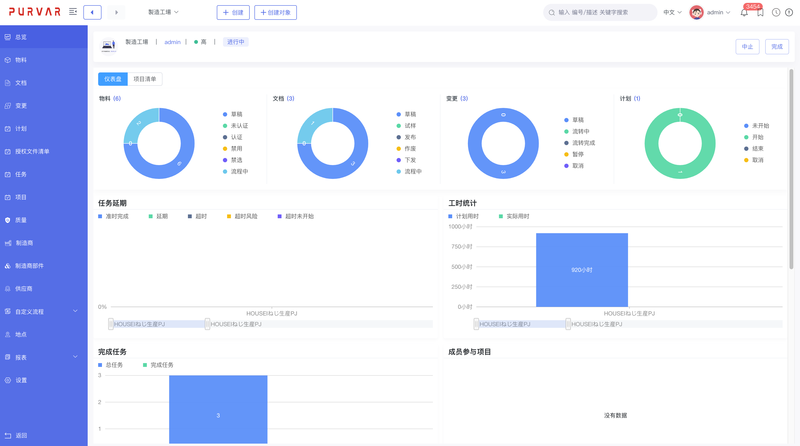
Task: Switch to the 仪表盘 dashboard tab
Action: click(113, 79)
